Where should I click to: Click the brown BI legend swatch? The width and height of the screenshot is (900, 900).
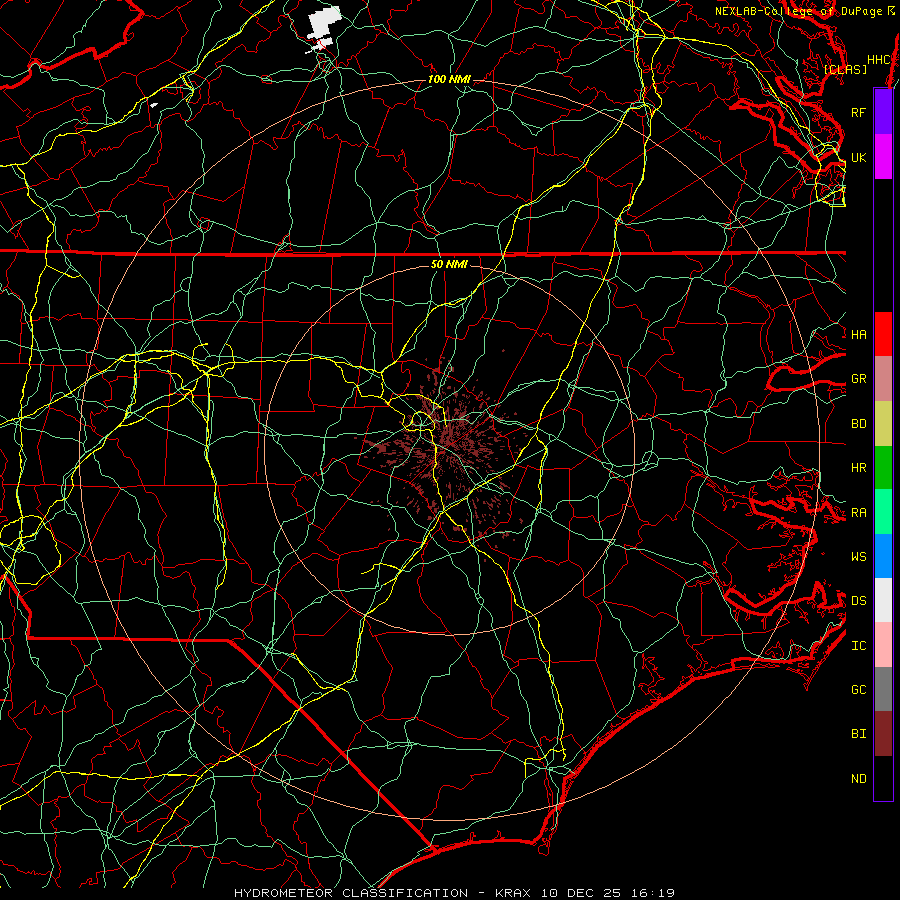883,734
